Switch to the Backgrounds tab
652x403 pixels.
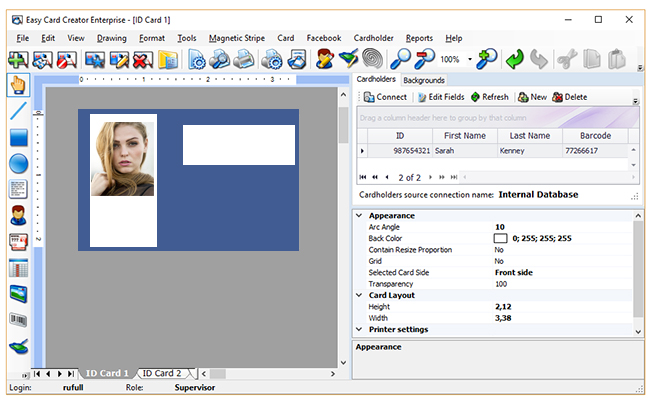coord(424,80)
